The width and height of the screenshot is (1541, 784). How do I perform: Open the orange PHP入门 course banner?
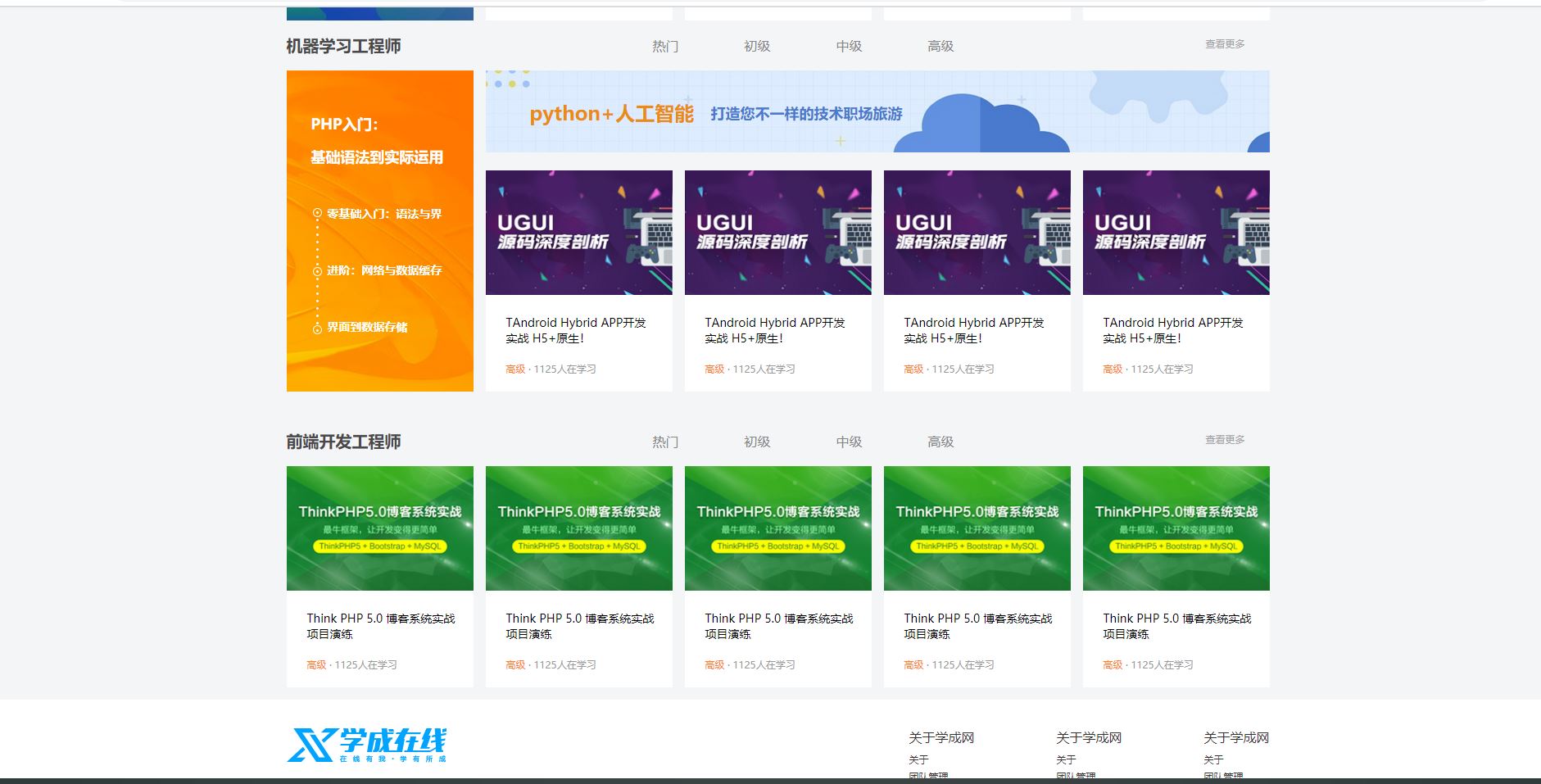point(379,232)
